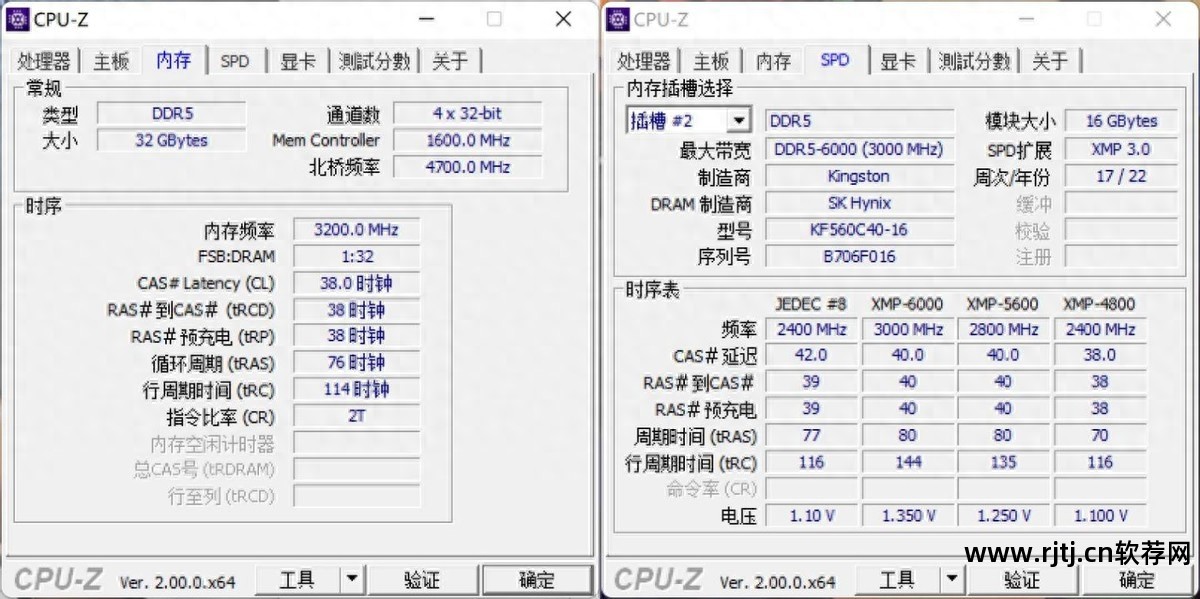Close the right CPU-Z window

[x=1163, y=19]
